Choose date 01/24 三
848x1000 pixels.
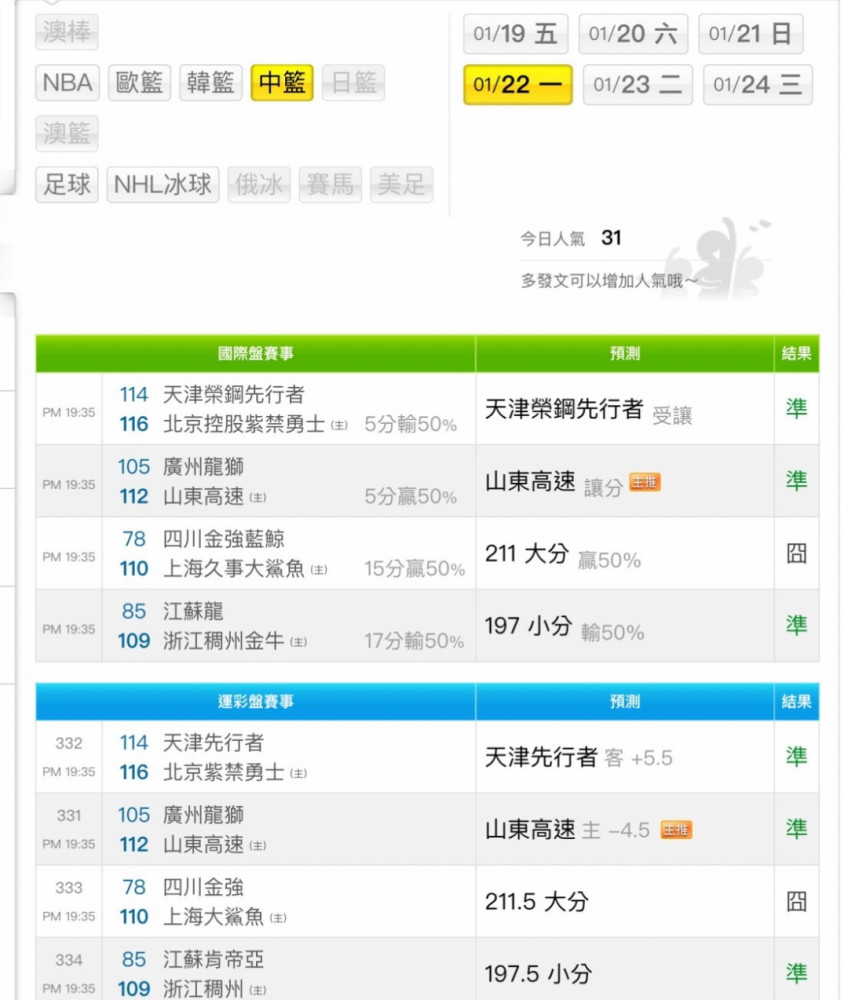click(758, 84)
